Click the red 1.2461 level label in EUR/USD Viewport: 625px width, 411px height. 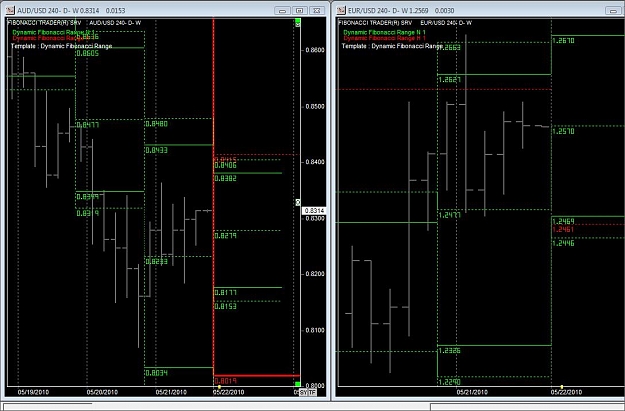(563, 230)
